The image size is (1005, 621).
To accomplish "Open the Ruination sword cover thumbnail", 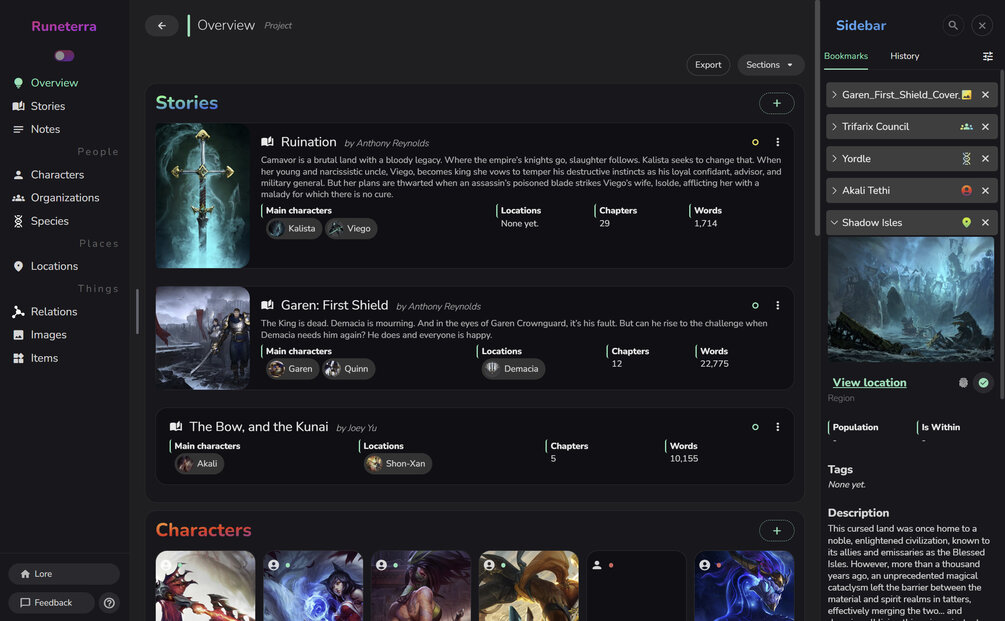I will 203,195.
